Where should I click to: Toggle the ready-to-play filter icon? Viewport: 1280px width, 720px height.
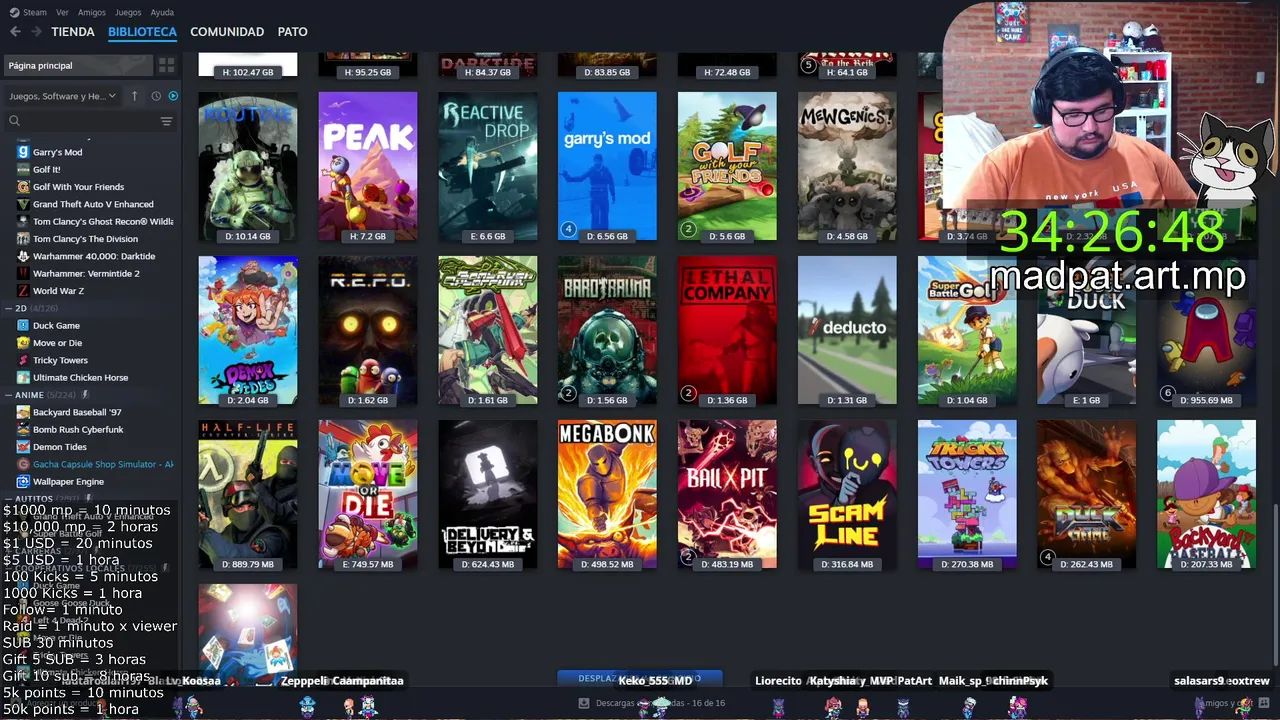click(x=173, y=96)
